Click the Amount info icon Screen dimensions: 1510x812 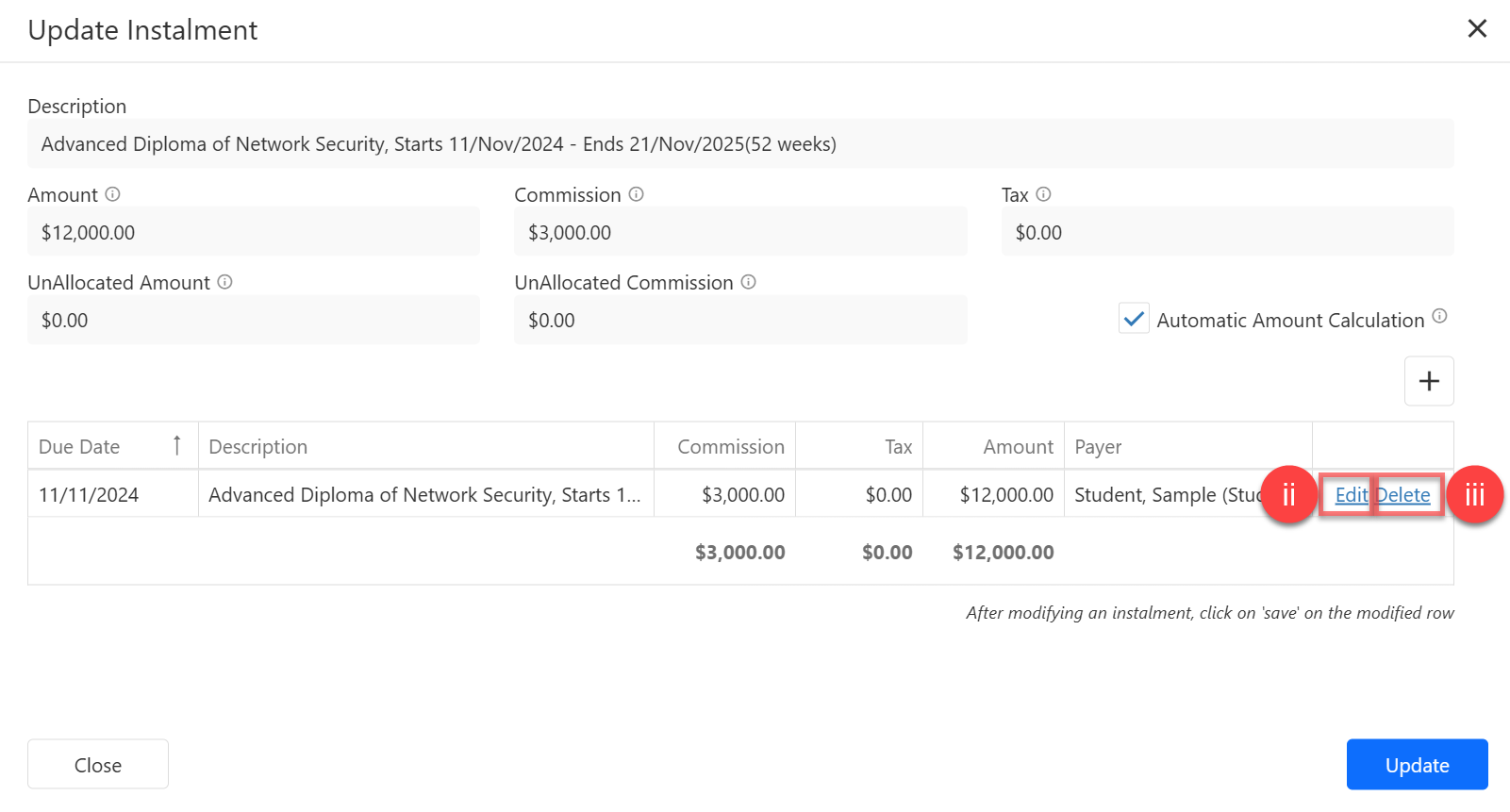(112, 194)
